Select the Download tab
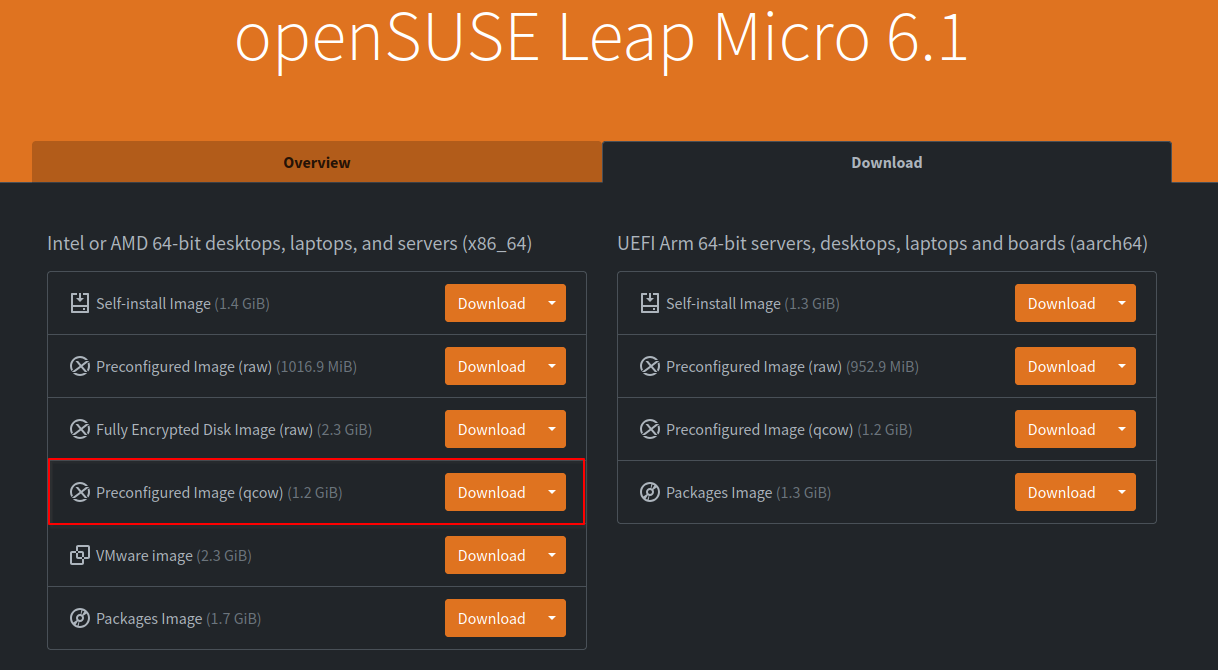 tap(887, 162)
